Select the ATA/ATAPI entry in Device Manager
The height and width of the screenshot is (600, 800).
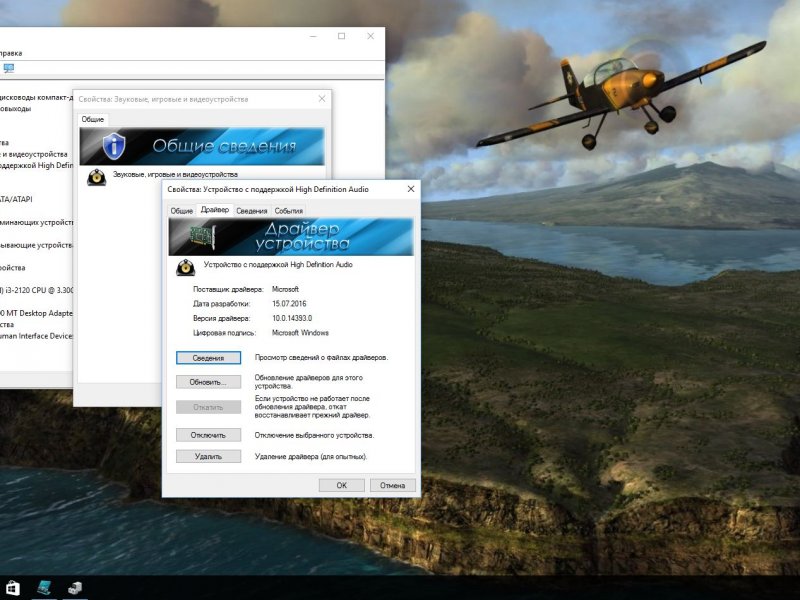(x=16, y=199)
